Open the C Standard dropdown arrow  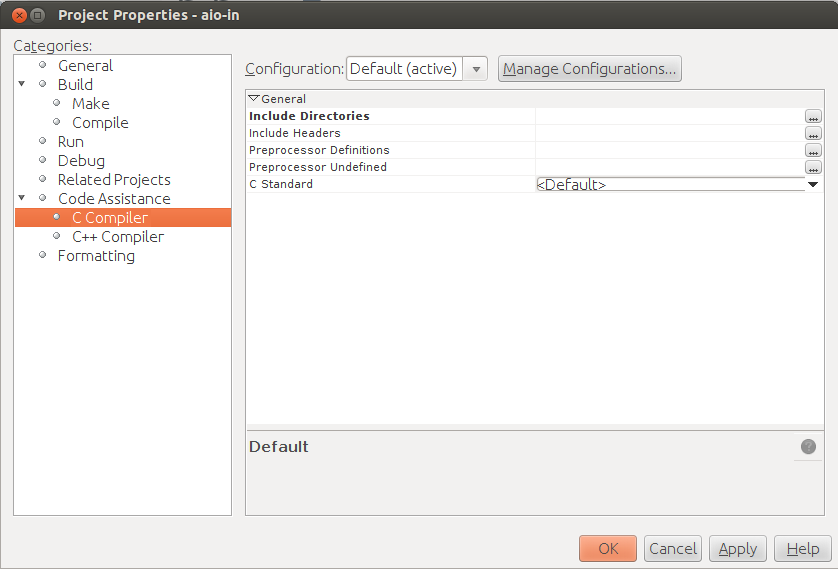point(813,185)
